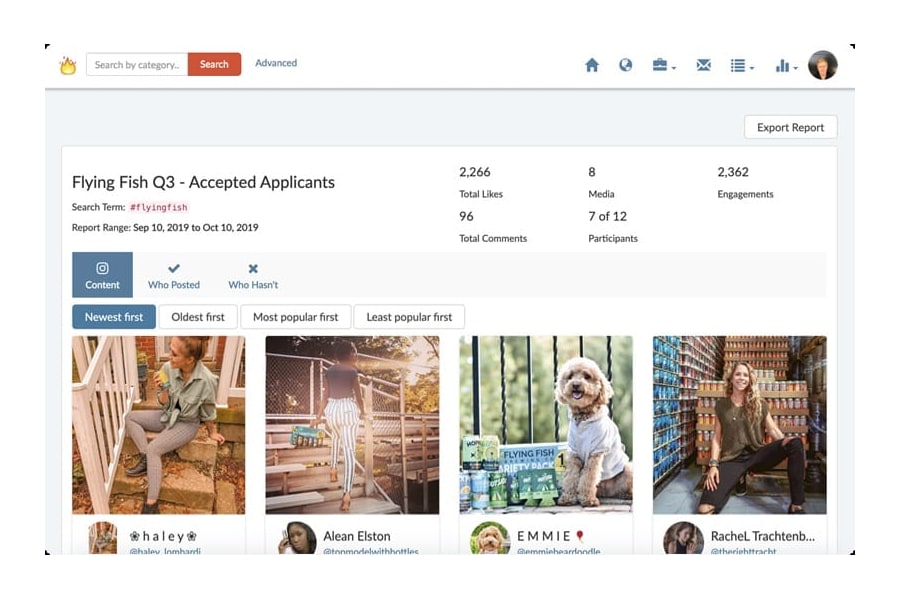Viewport: 900px width, 600px height.
Task: Open haley's post photo on steps
Action: pyautogui.click(x=158, y=425)
